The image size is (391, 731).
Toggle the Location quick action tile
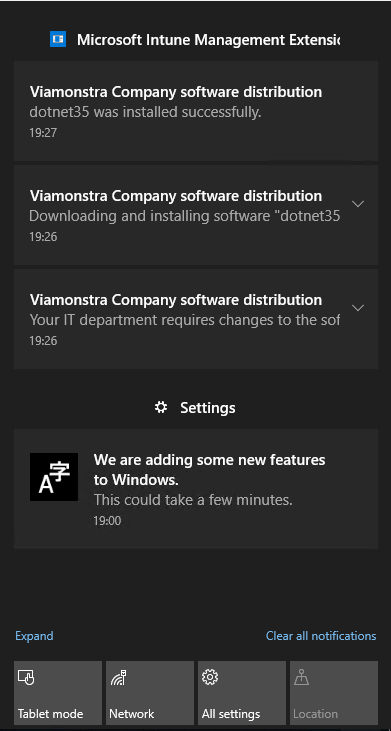pos(334,693)
